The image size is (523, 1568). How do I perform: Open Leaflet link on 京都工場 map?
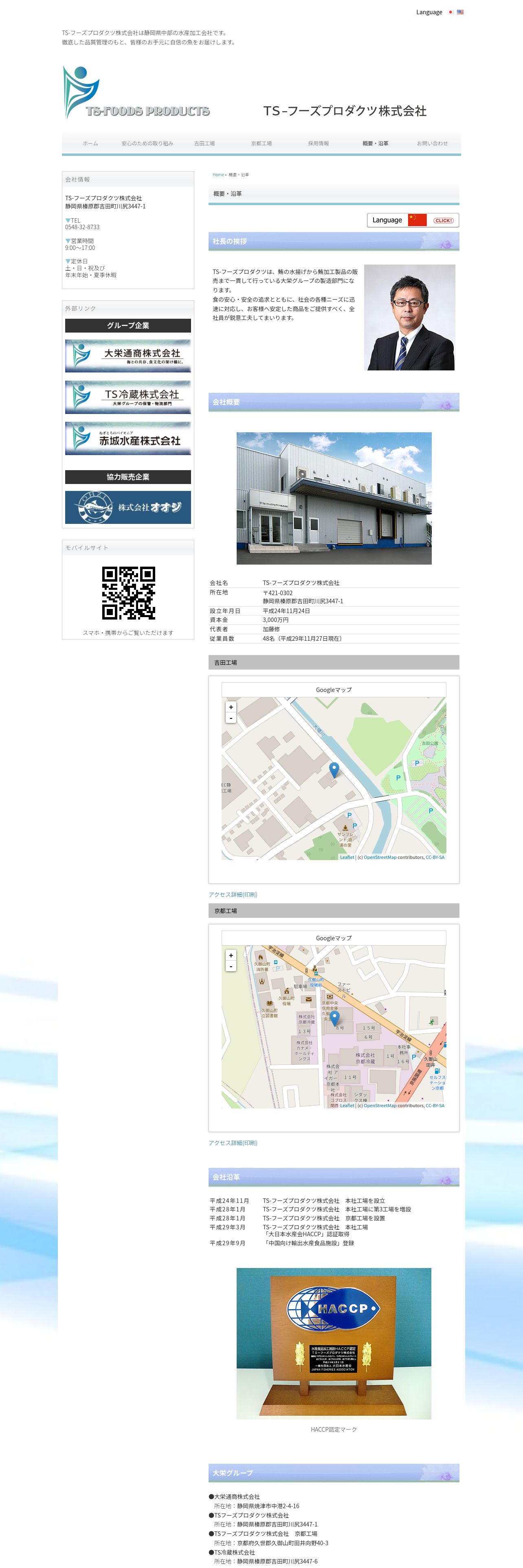(x=347, y=1106)
